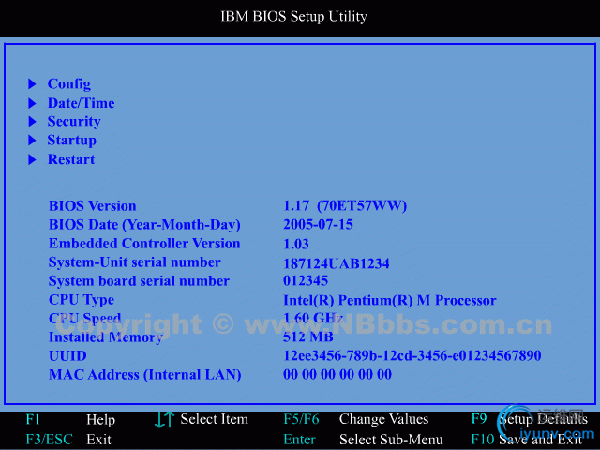Click the MAC Address (Internal LAN) label
This screenshot has width=600, height=450.
(x=145, y=375)
